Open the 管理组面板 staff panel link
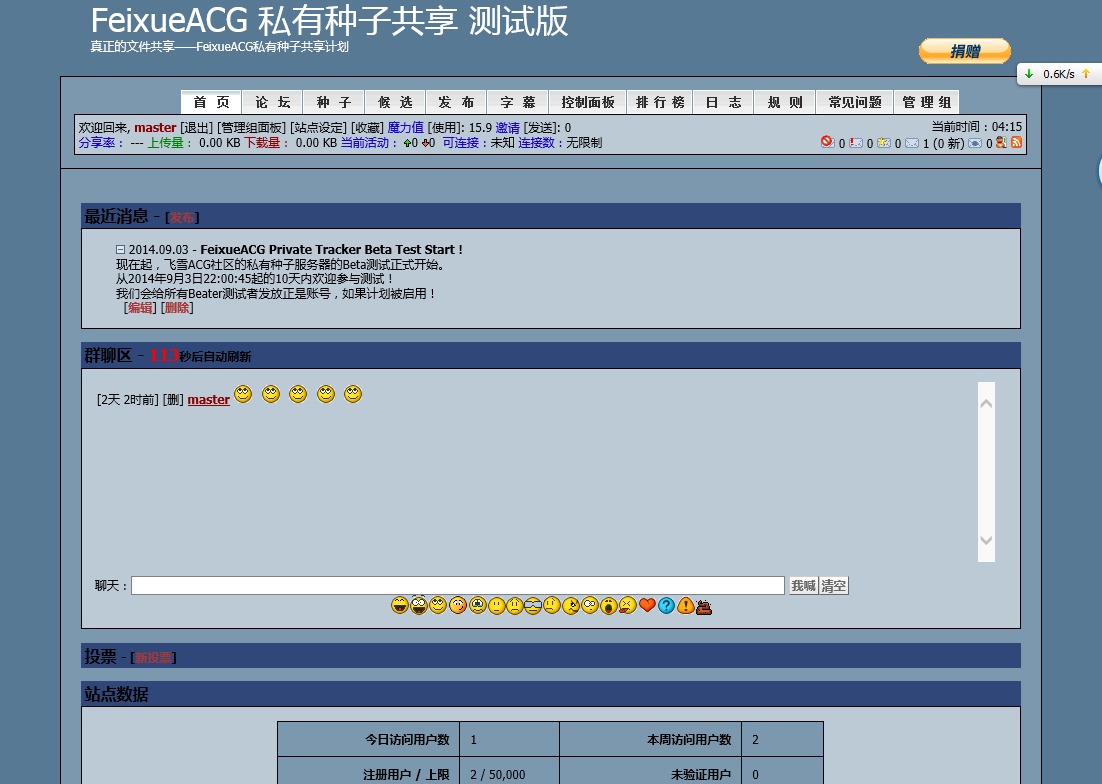Viewport: 1102px width, 784px height. (x=251, y=127)
